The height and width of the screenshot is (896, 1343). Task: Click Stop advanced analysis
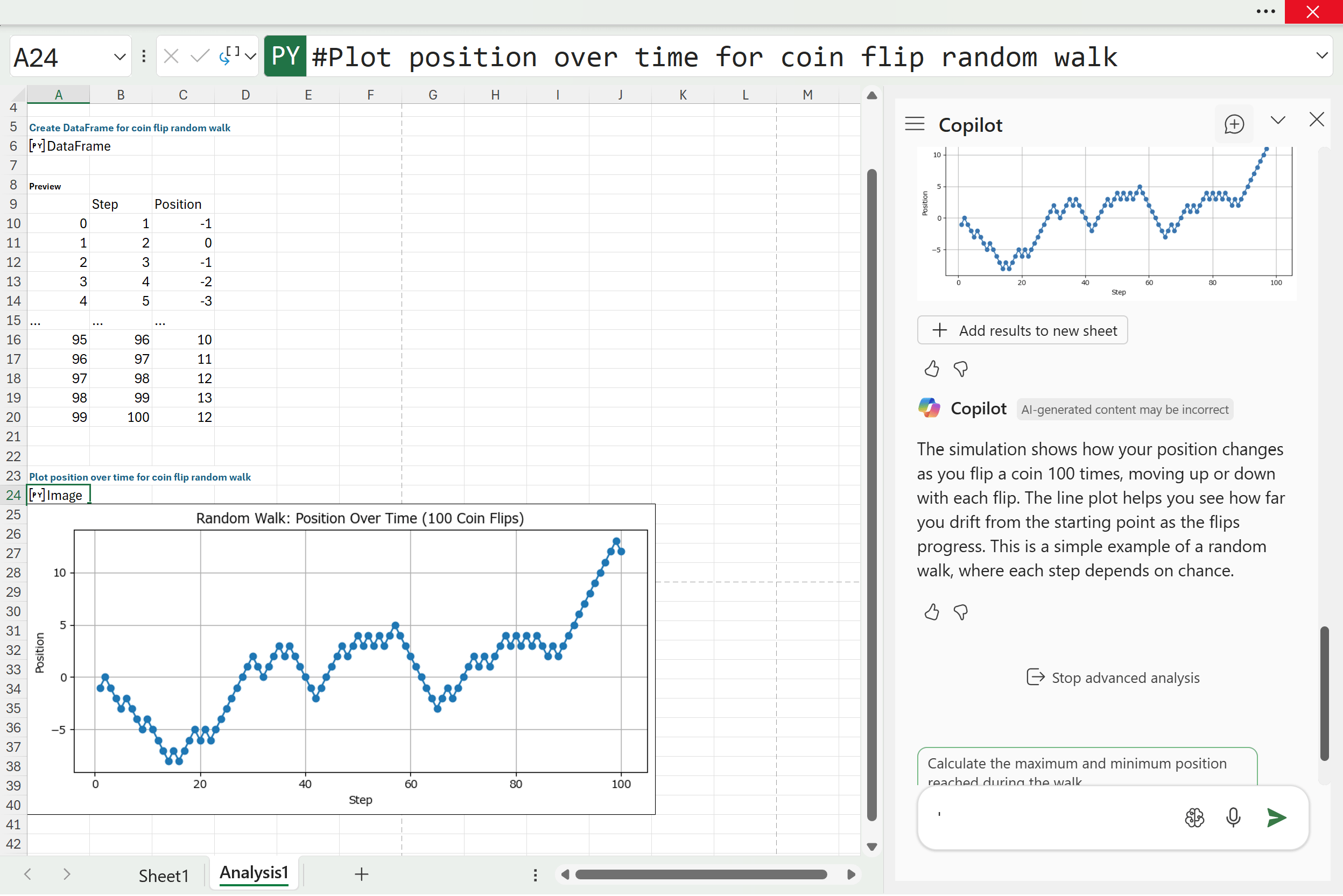[1112, 678]
